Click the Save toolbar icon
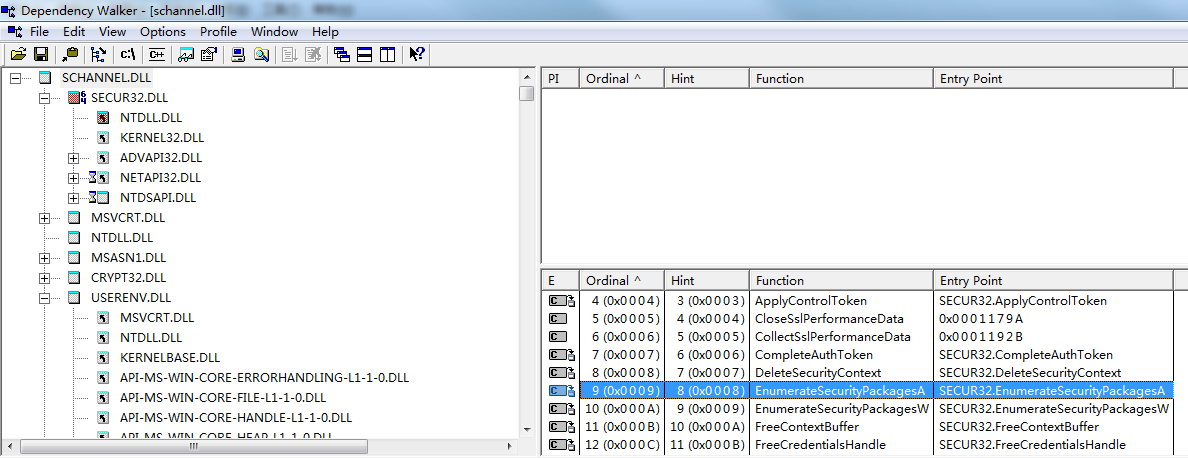The image size is (1188, 458). pos(41,54)
